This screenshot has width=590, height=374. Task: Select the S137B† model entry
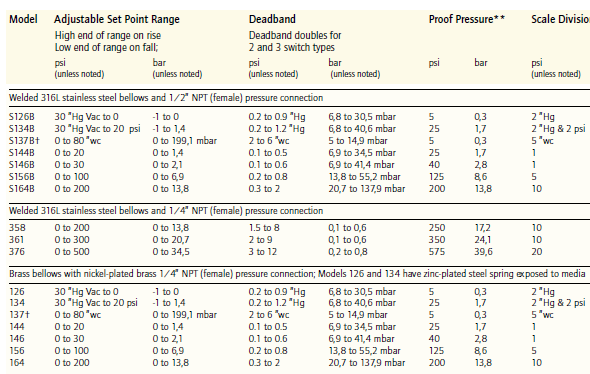pyautogui.click(x=24, y=141)
